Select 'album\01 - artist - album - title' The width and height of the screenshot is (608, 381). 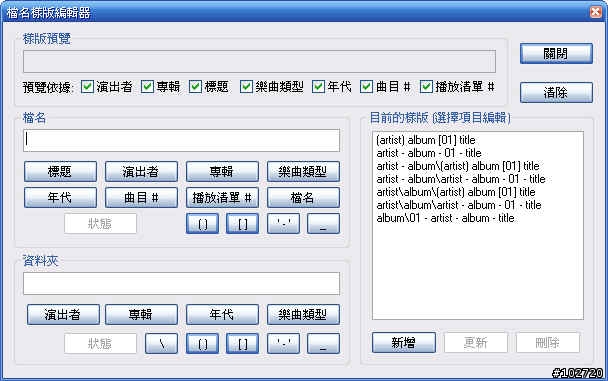point(445,218)
